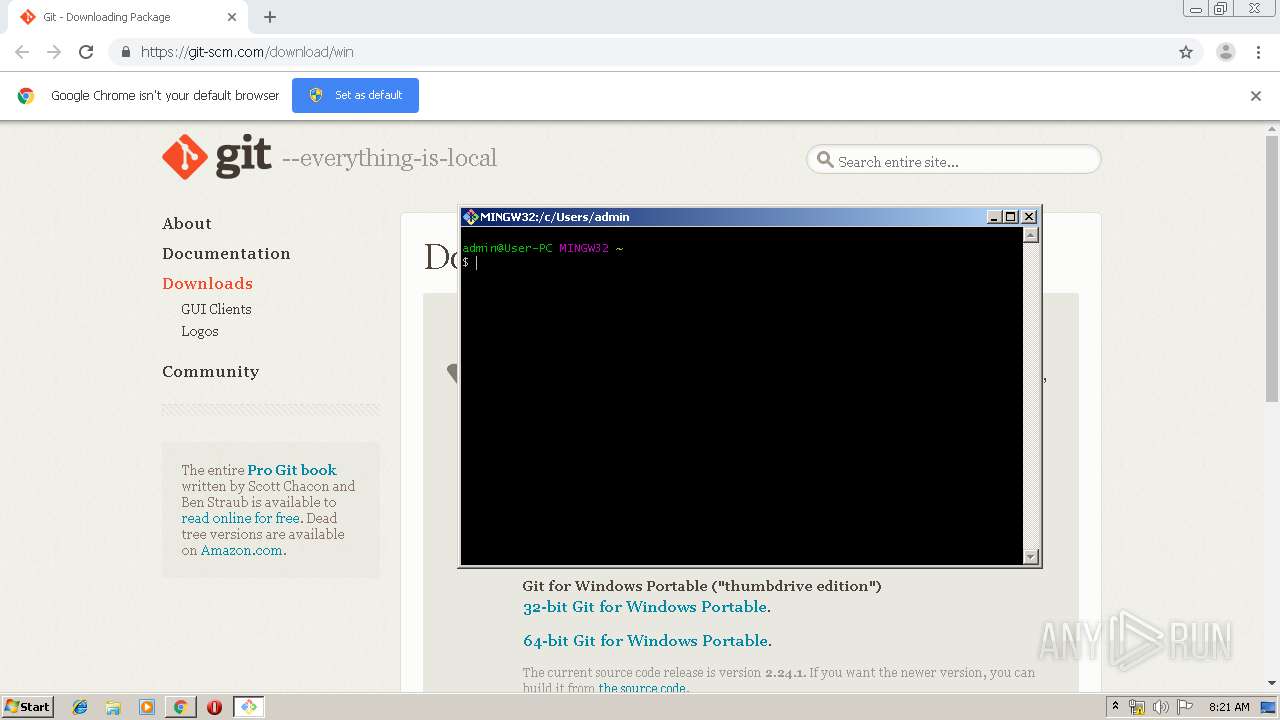This screenshot has width=1280, height=720.
Task: Open the Opera taskbar icon
Action: coord(214,707)
